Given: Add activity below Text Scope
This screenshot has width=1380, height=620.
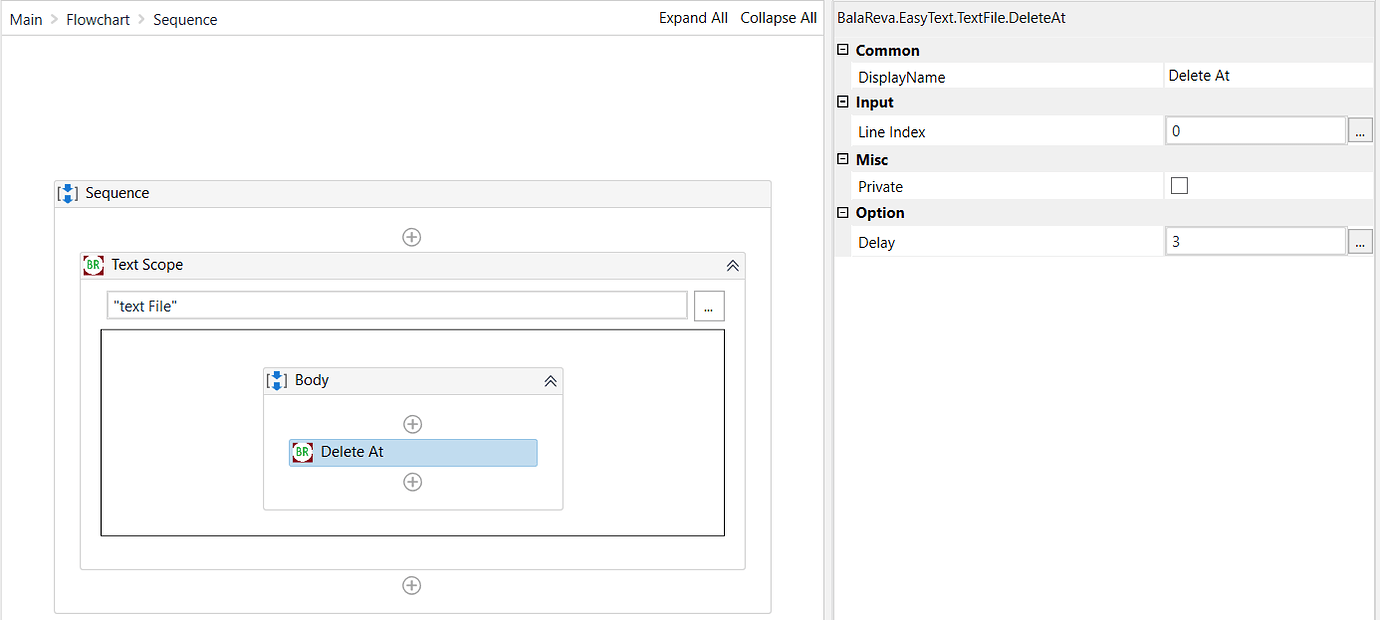Looking at the screenshot, I should pyautogui.click(x=411, y=586).
